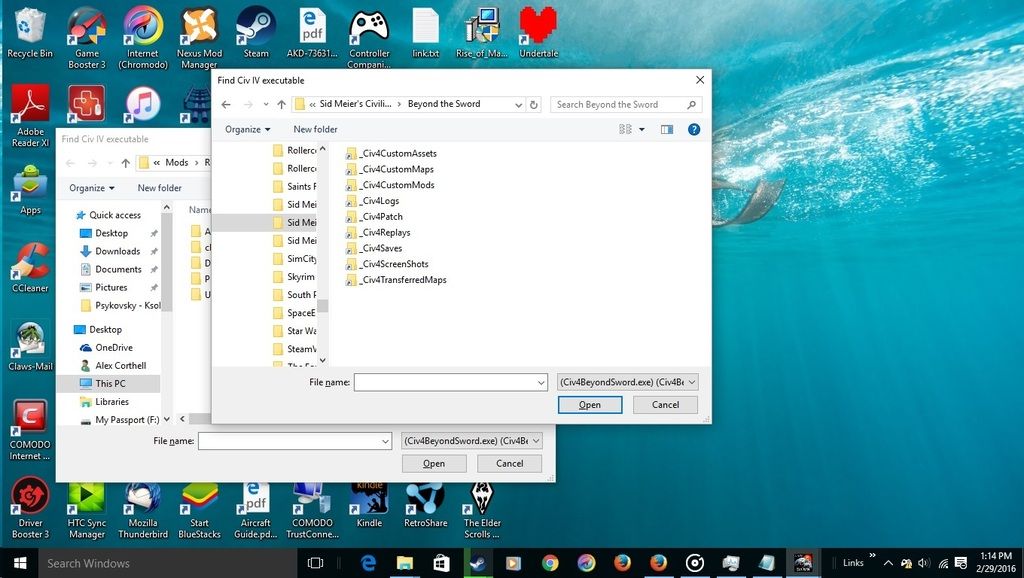Image resolution: width=1024 pixels, height=578 pixels.
Task: Select This PC in the Mods dialog
Action: click(108, 383)
